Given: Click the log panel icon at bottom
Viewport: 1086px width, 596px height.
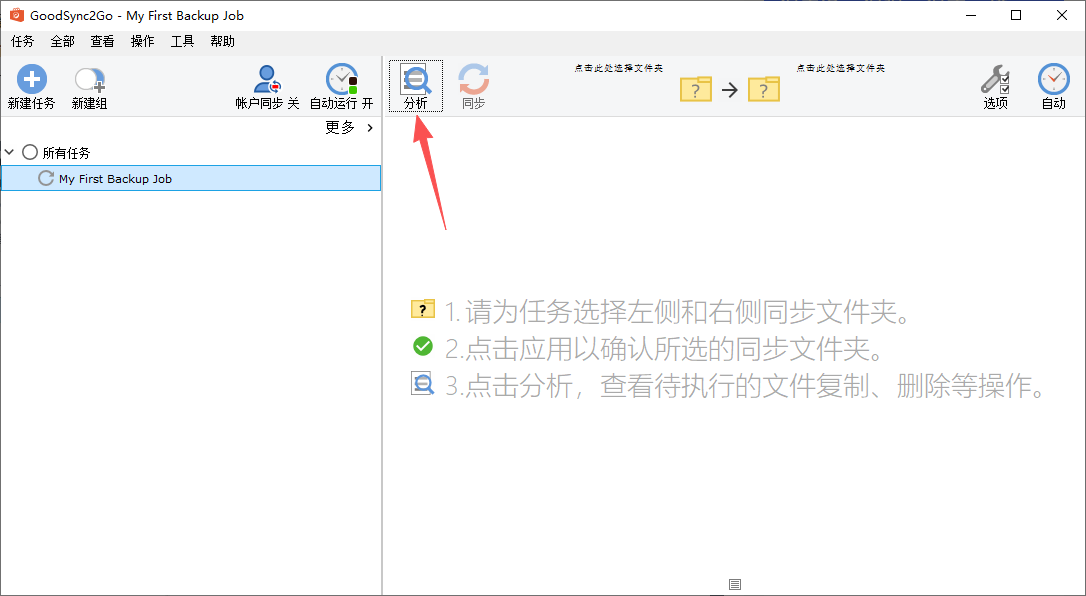Looking at the screenshot, I should pos(735,585).
